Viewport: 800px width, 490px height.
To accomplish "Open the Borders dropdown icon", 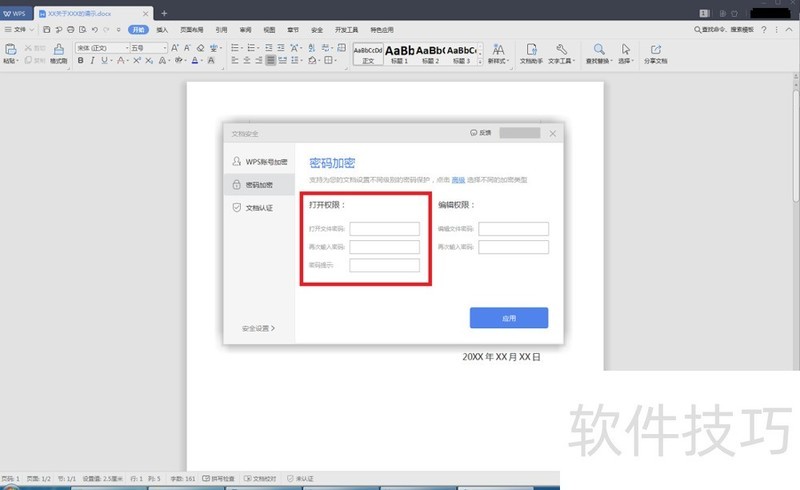I will tap(330, 61).
